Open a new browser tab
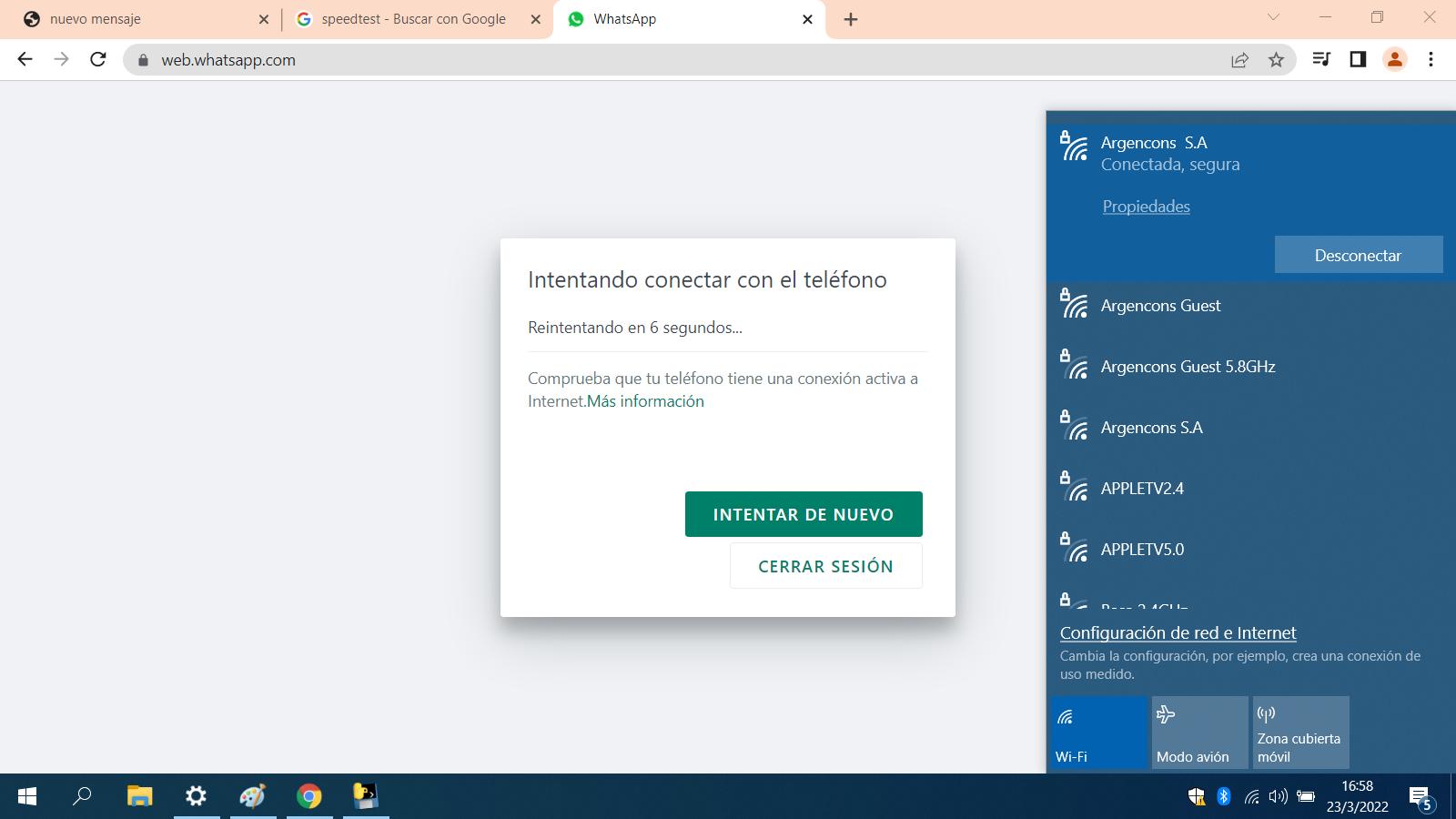This screenshot has width=1456, height=819. point(851,19)
